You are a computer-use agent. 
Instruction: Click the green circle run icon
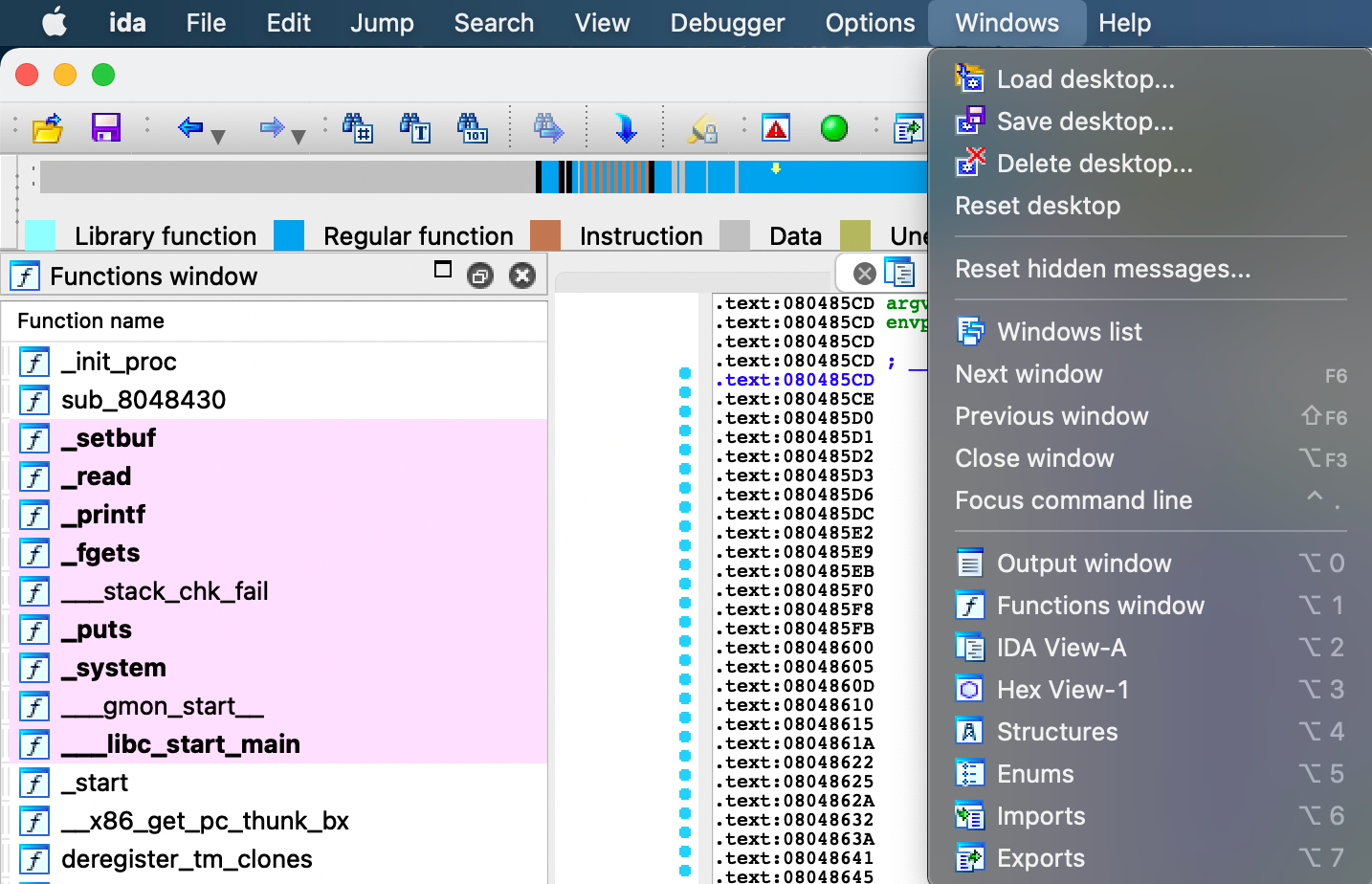point(834,127)
